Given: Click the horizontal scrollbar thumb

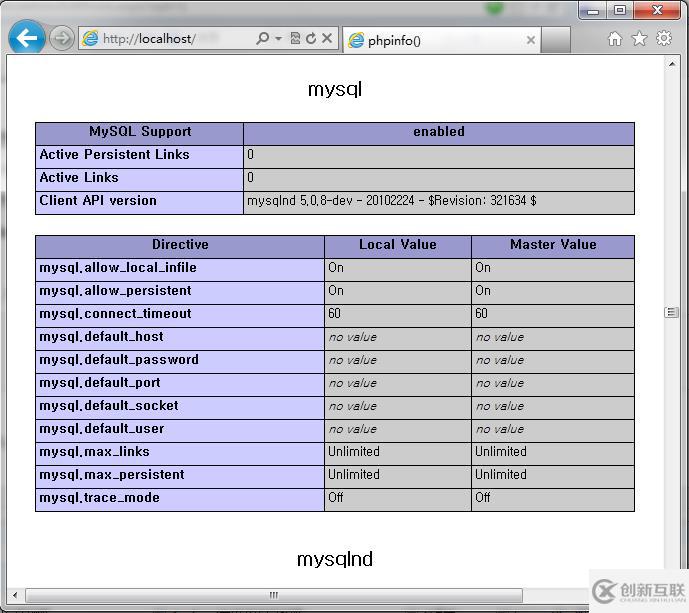Looking at the screenshot, I should 274,595.
